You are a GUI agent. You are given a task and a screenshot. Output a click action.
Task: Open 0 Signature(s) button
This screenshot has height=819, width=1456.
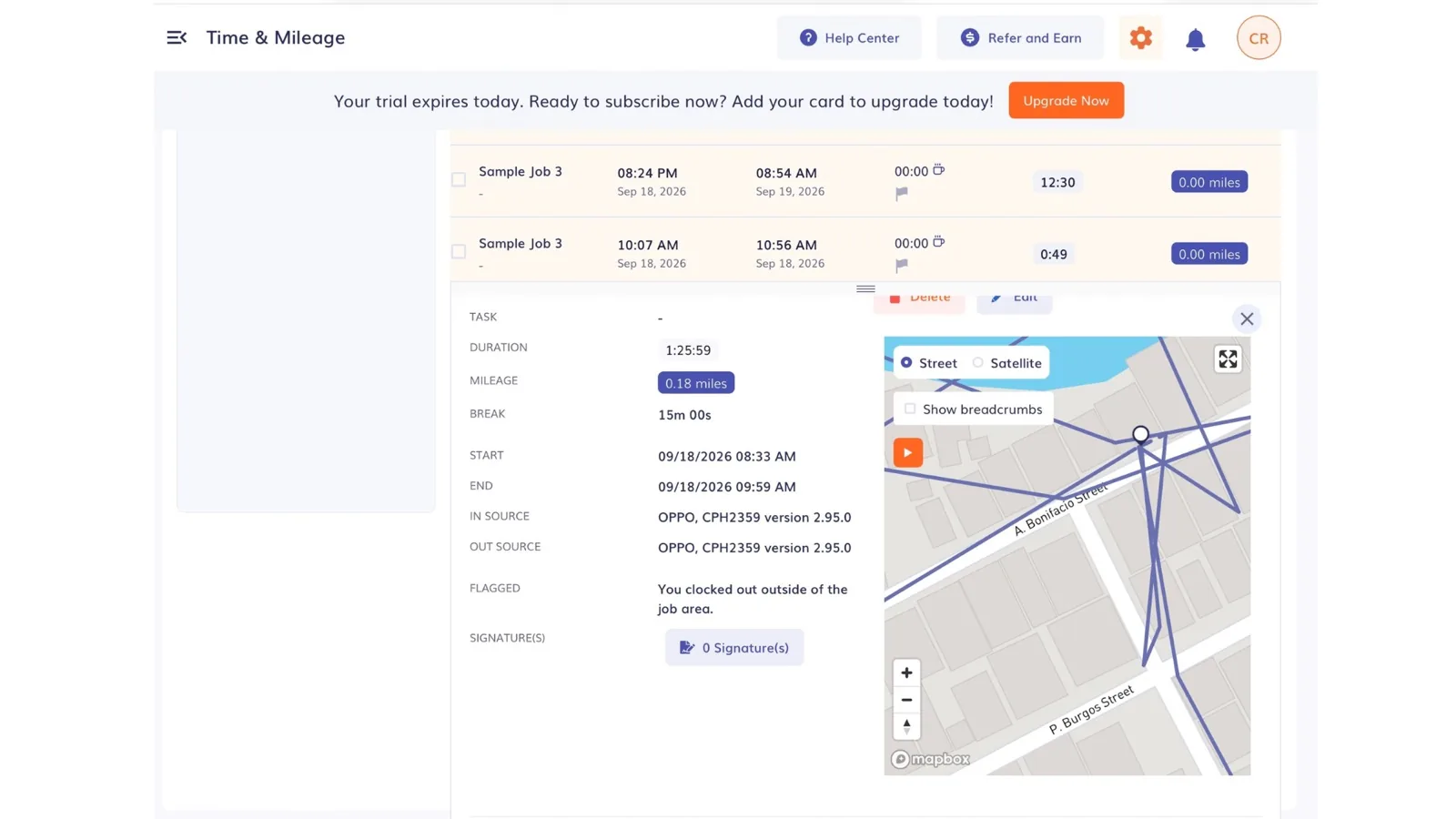(734, 647)
